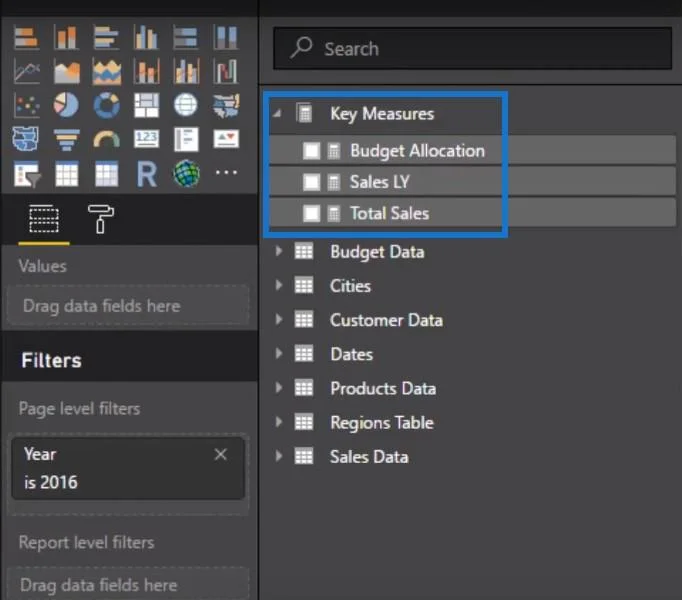This screenshot has height=600, width=682.
Task: Switch to the Fields well tab
Action: [x=43, y=219]
